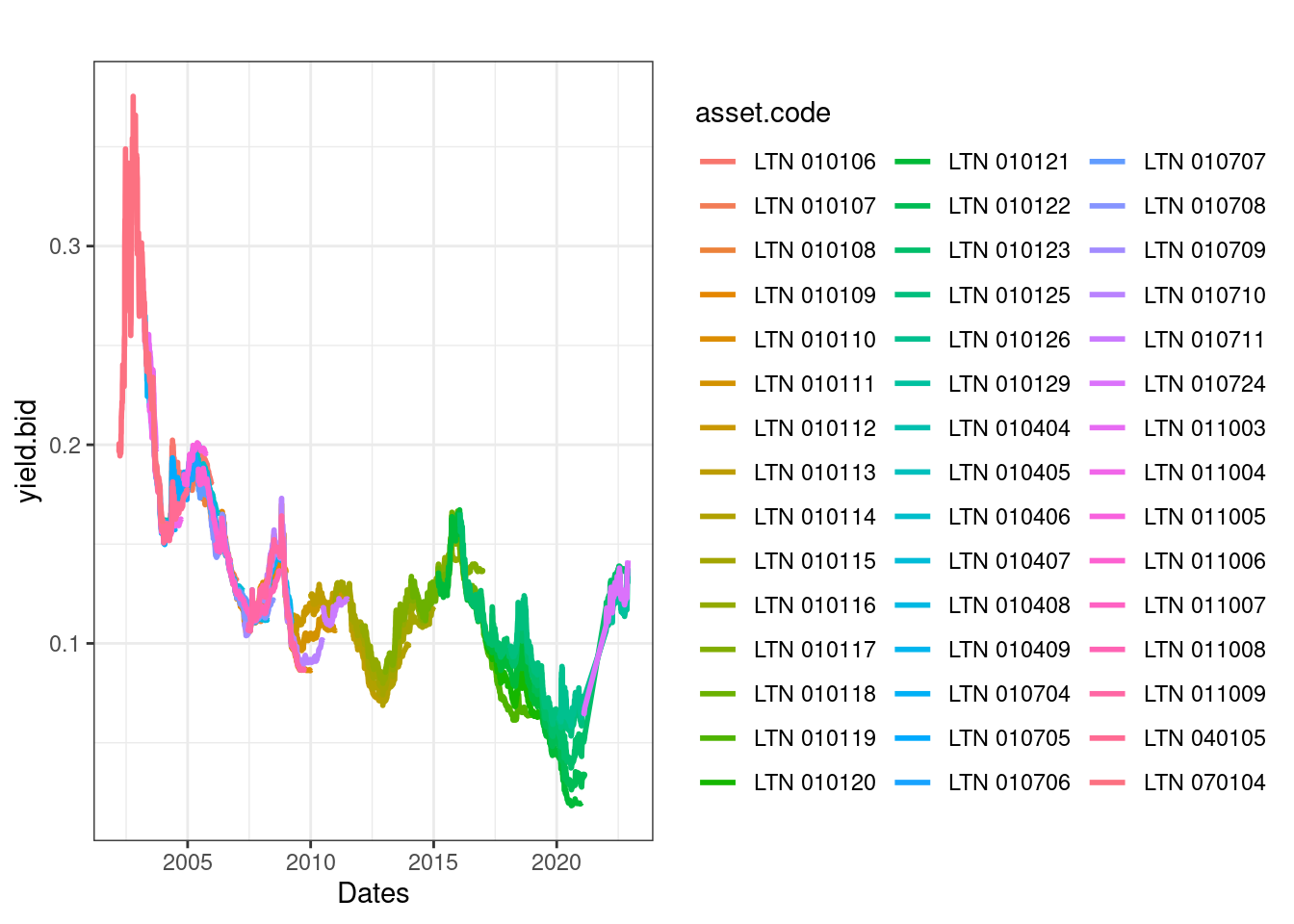Click the 2020 x-axis tick label
Viewport: 1294px width, 924px height.
556,861
